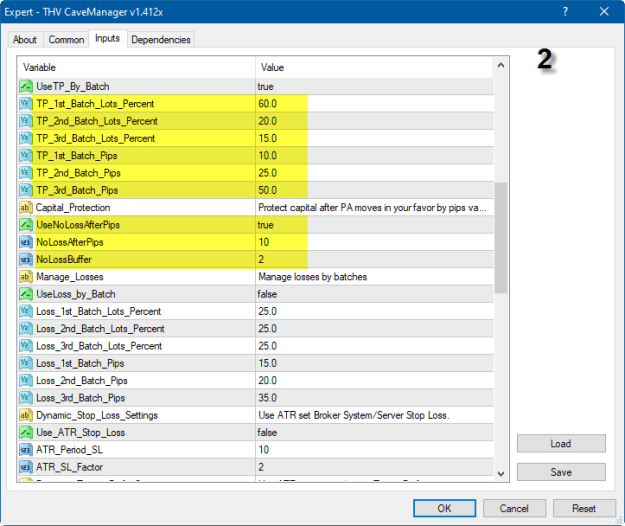625x526 pixels.
Task: Click the Cancel button
Action: click(514, 508)
